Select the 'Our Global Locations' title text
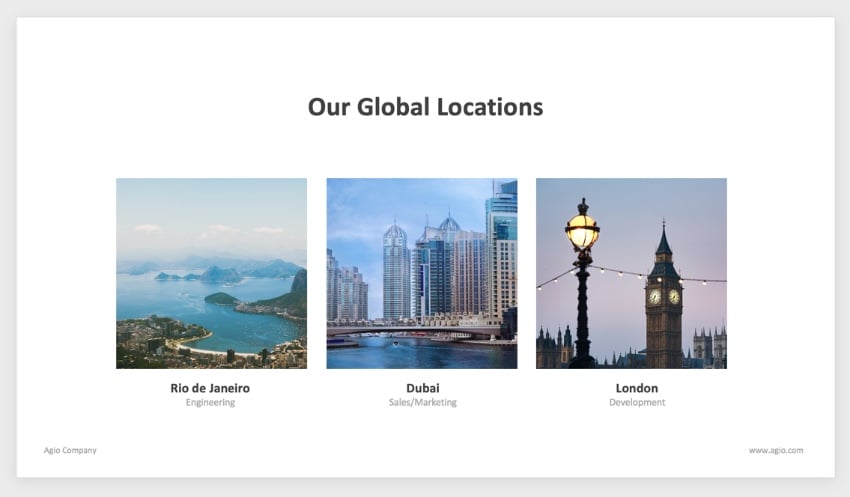This screenshot has width=850, height=497. (426, 107)
